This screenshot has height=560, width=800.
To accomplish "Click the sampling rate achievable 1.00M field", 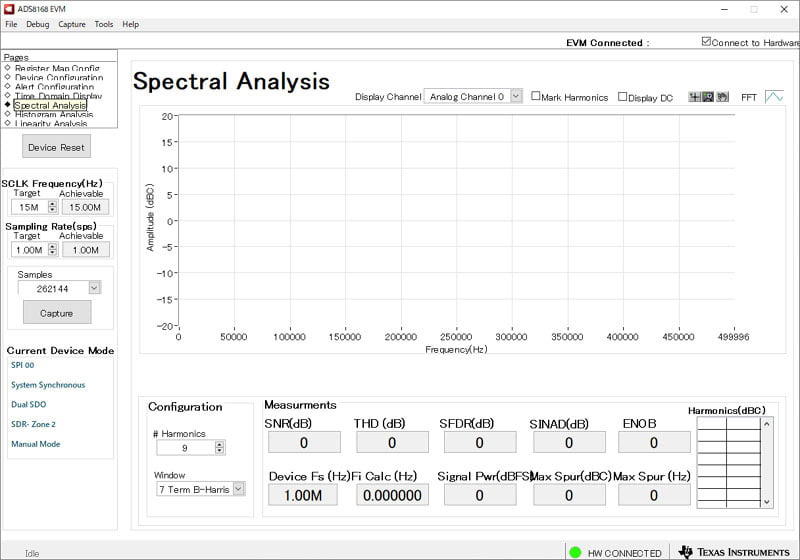I will [x=86, y=250].
